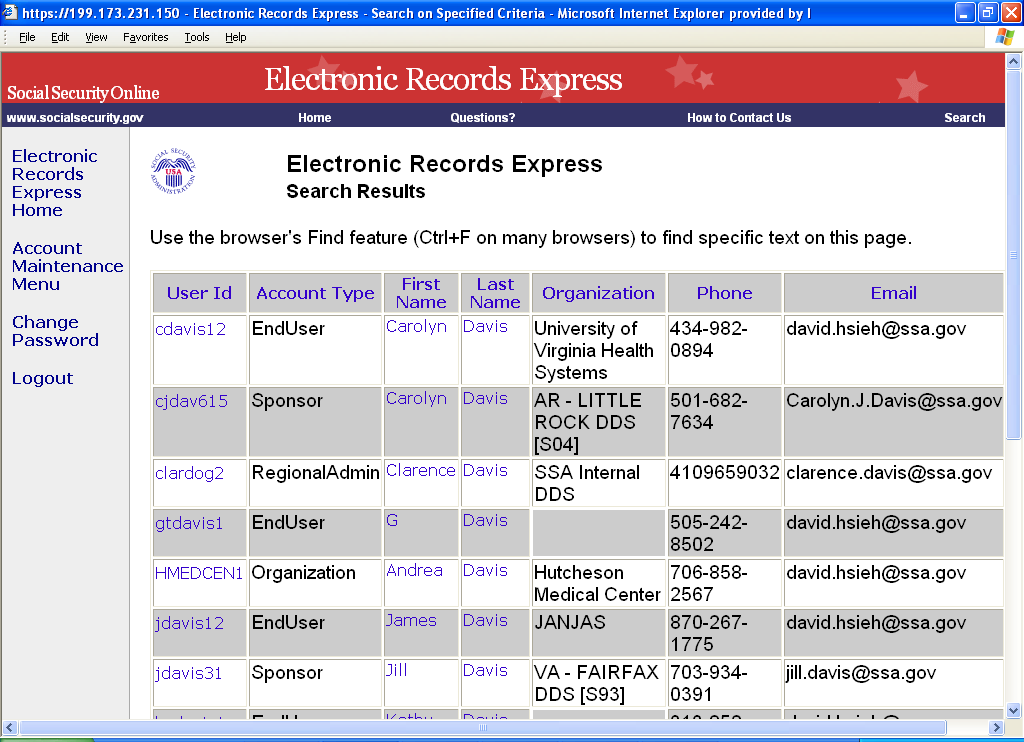This screenshot has height=742, width=1024.
Task: Minimize the Internet Explorer window
Action: 965,12
